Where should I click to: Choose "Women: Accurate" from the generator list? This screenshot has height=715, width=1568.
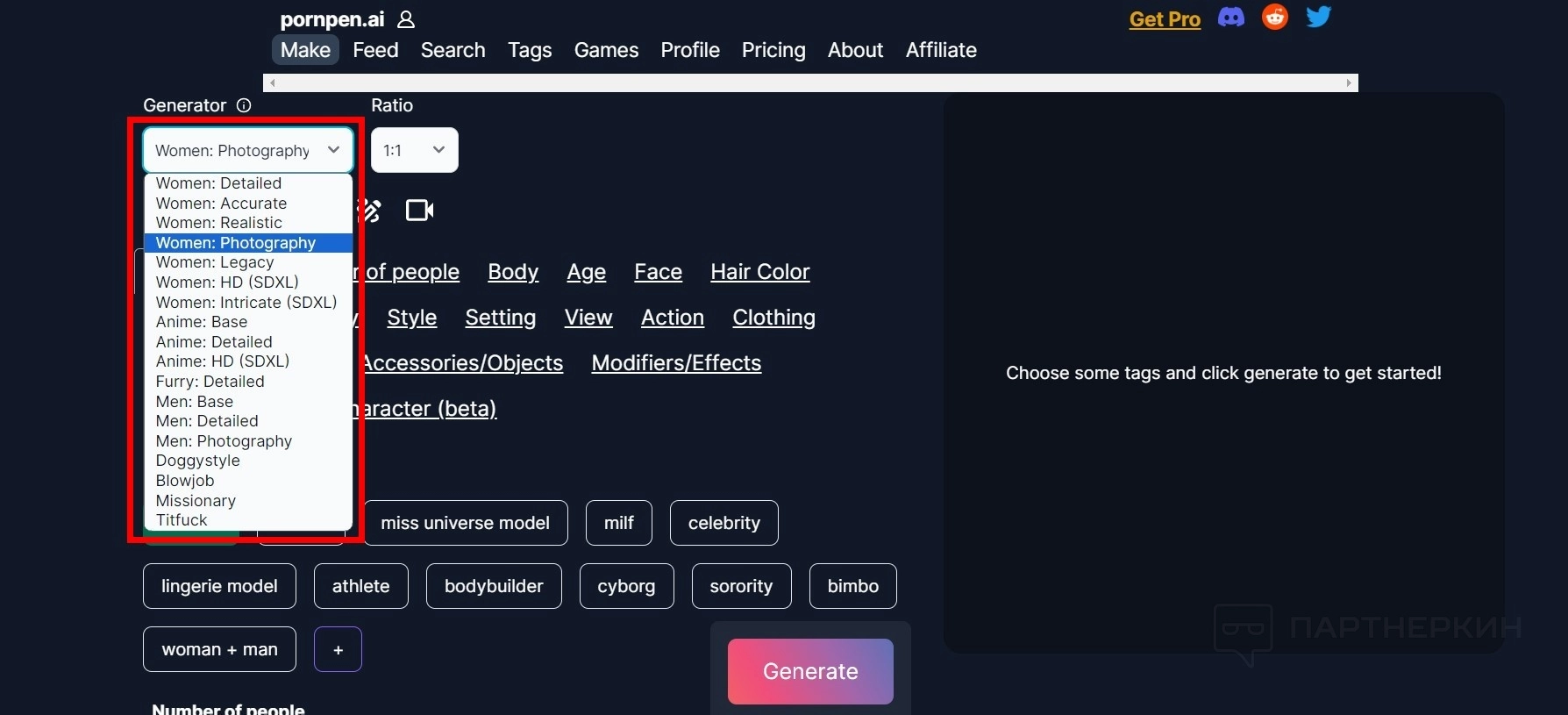pyautogui.click(x=248, y=204)
